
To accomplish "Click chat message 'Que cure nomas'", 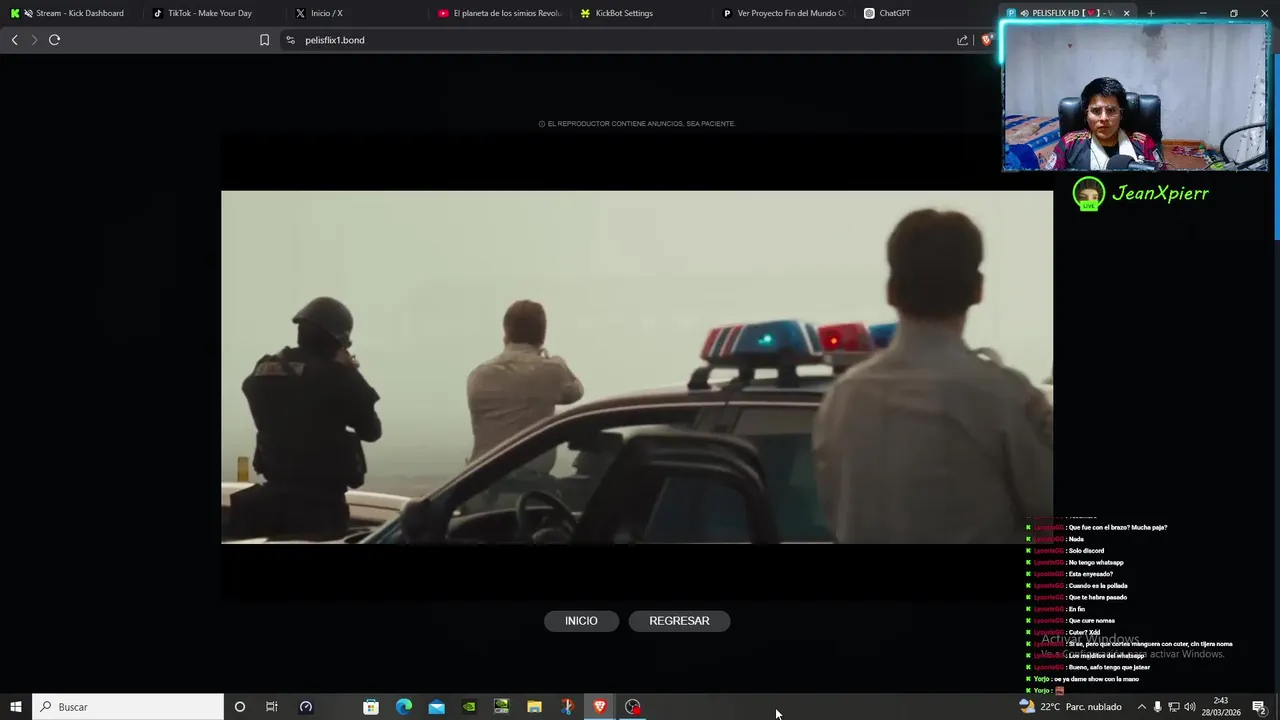I will click(x=1091, y=621).
